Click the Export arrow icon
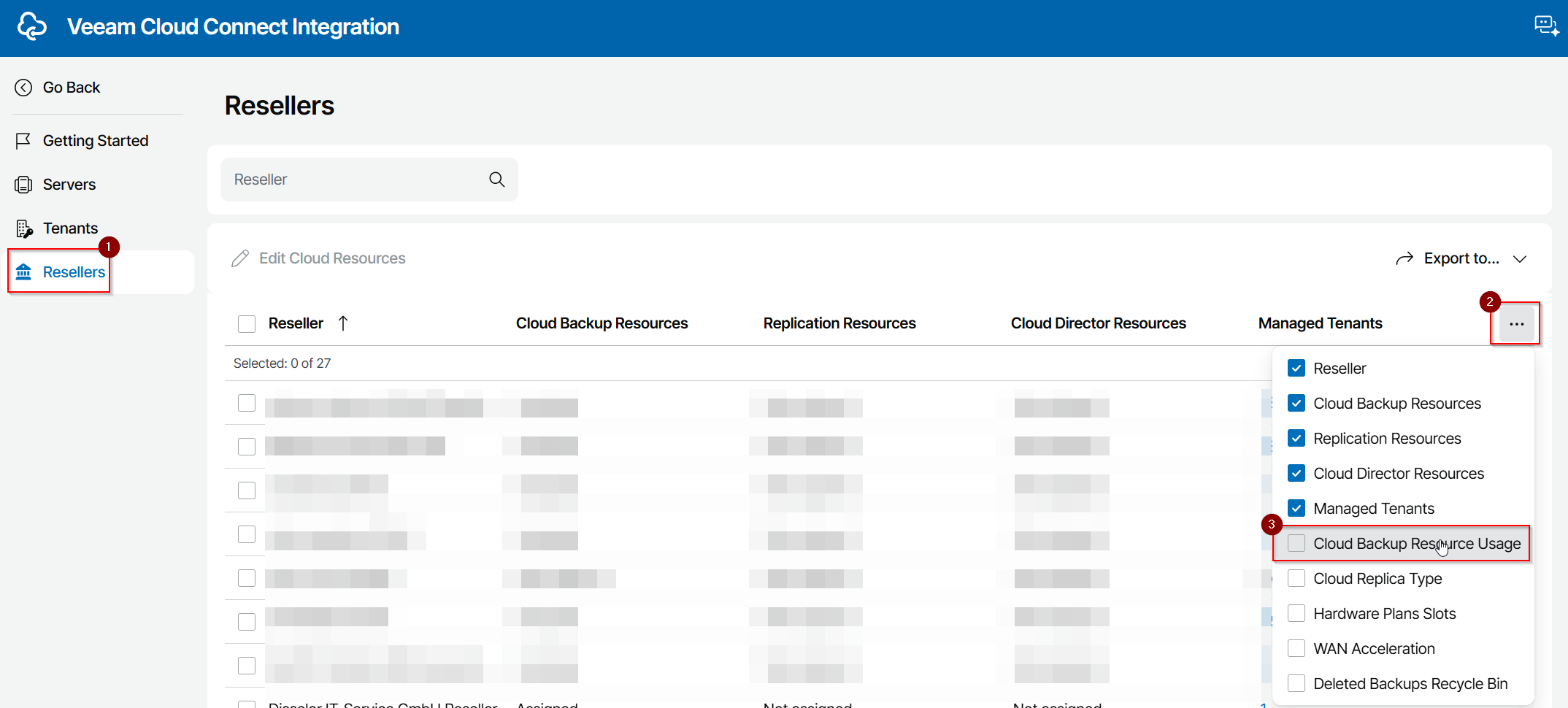 [1404, 258]
